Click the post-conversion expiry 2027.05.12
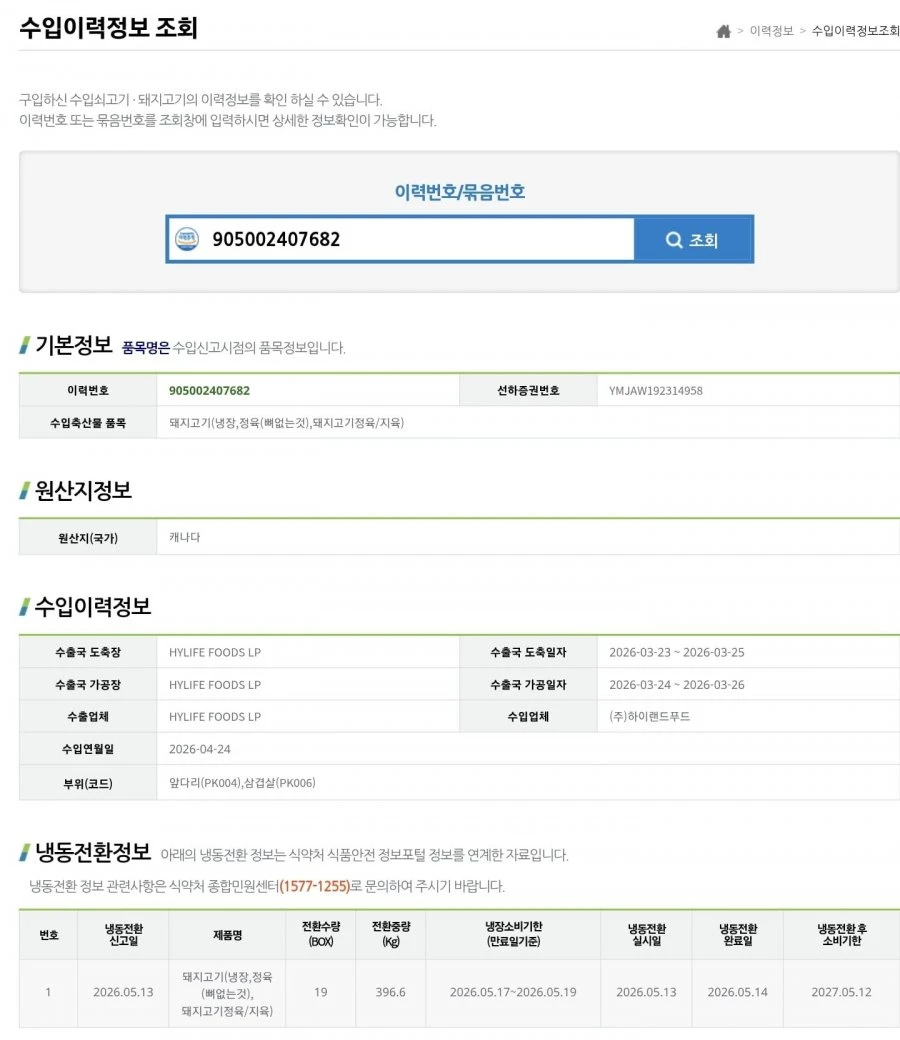 pos(841,992)
